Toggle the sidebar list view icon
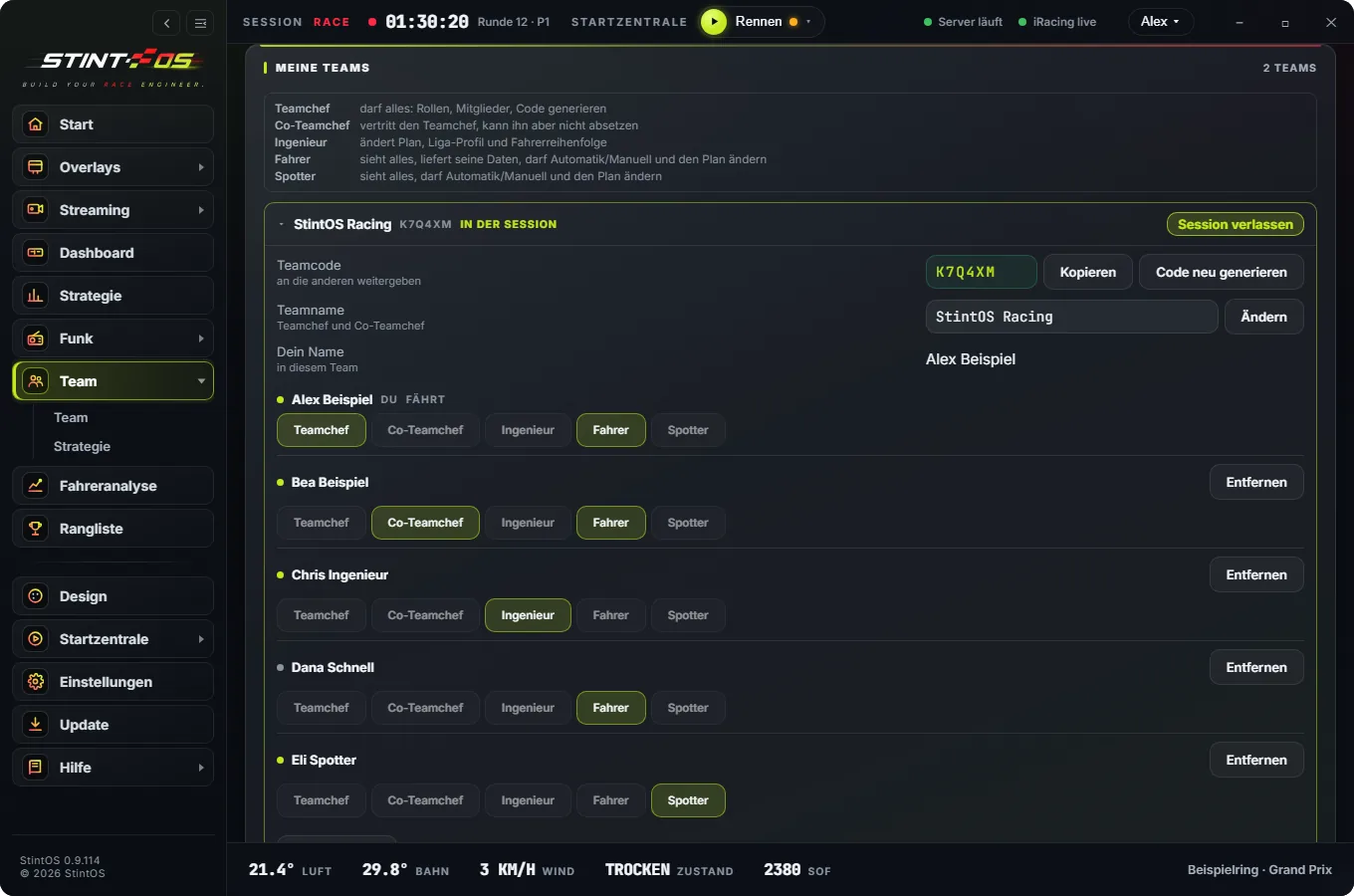The image size is (1354, 896). [200, 23]
